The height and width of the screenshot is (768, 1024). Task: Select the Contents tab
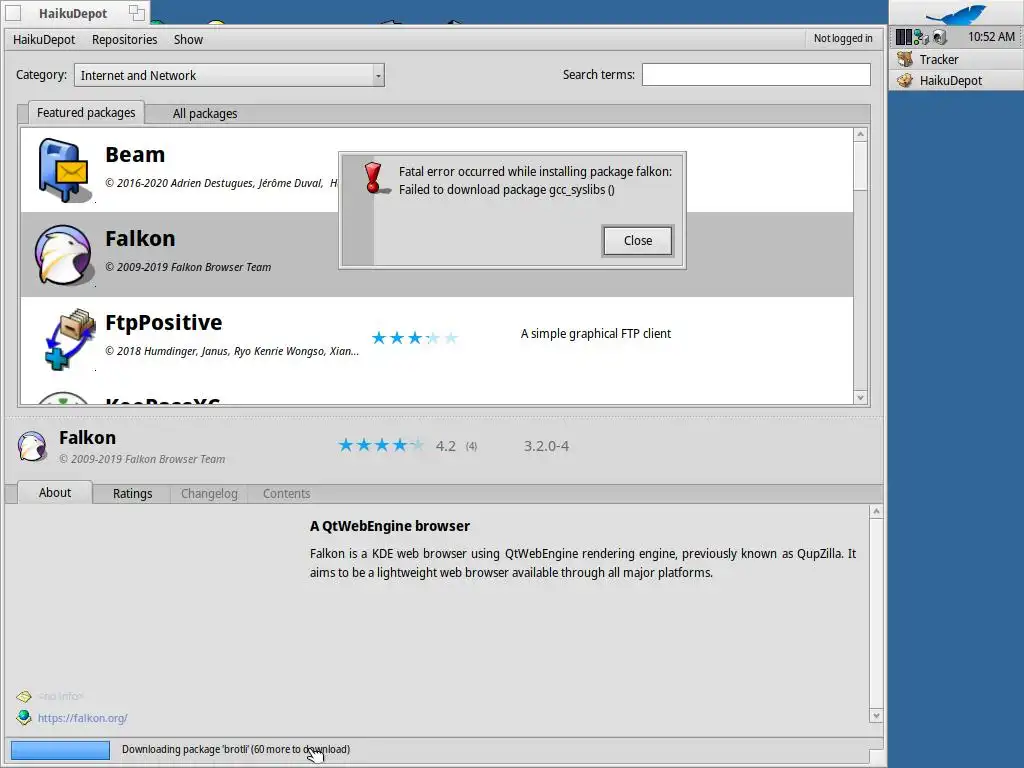tap(286, 494)
